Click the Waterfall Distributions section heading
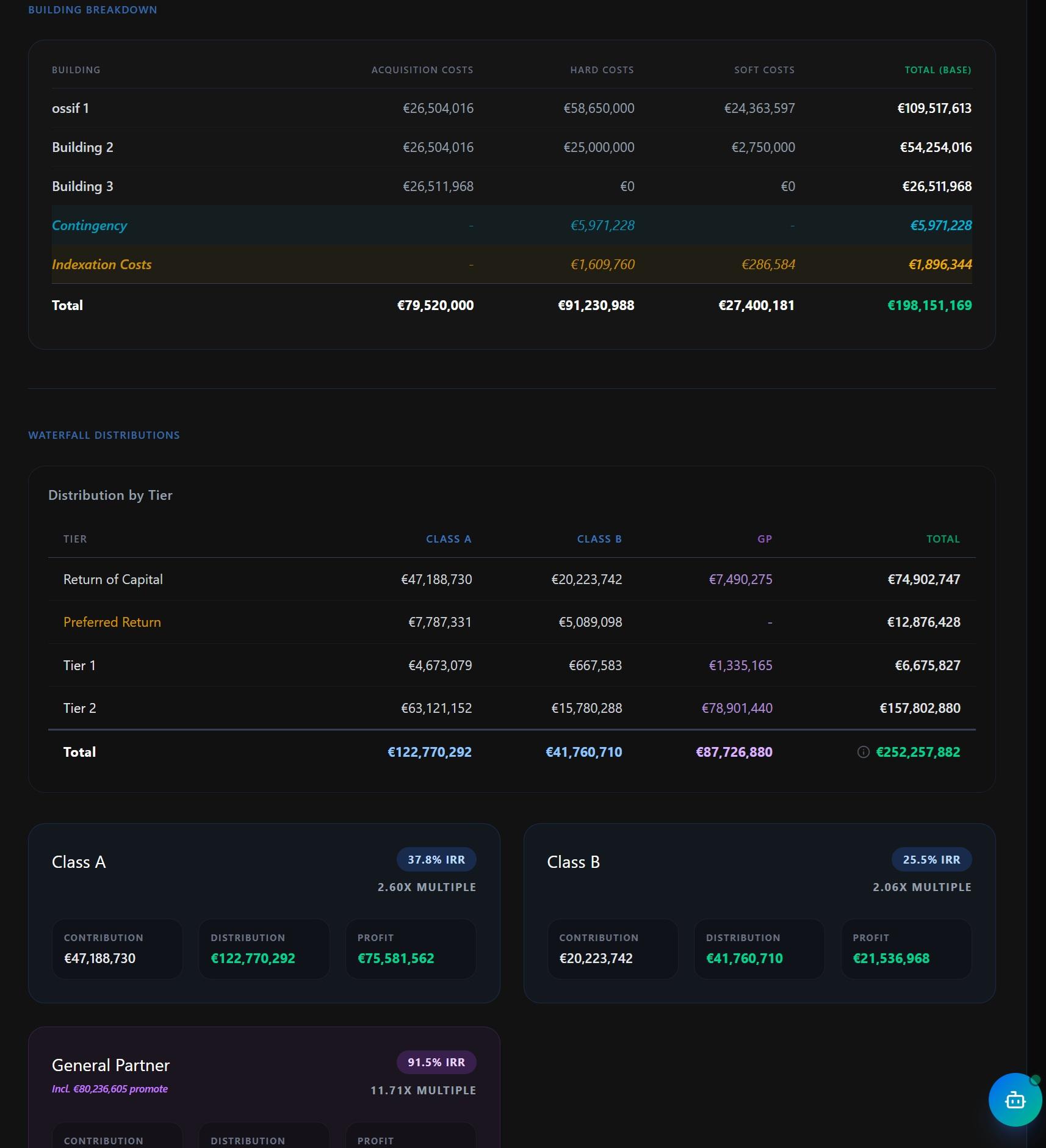Screen dimensions: 1046x1148 pyautogui.click(x=104, y=435)
